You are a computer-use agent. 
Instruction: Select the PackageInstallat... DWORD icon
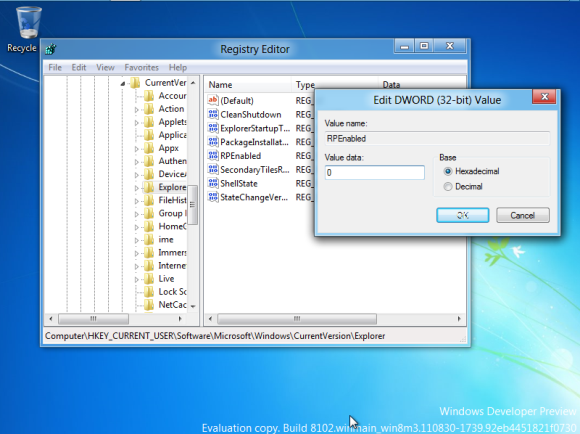pyautogui.click(x=213, y=142)
